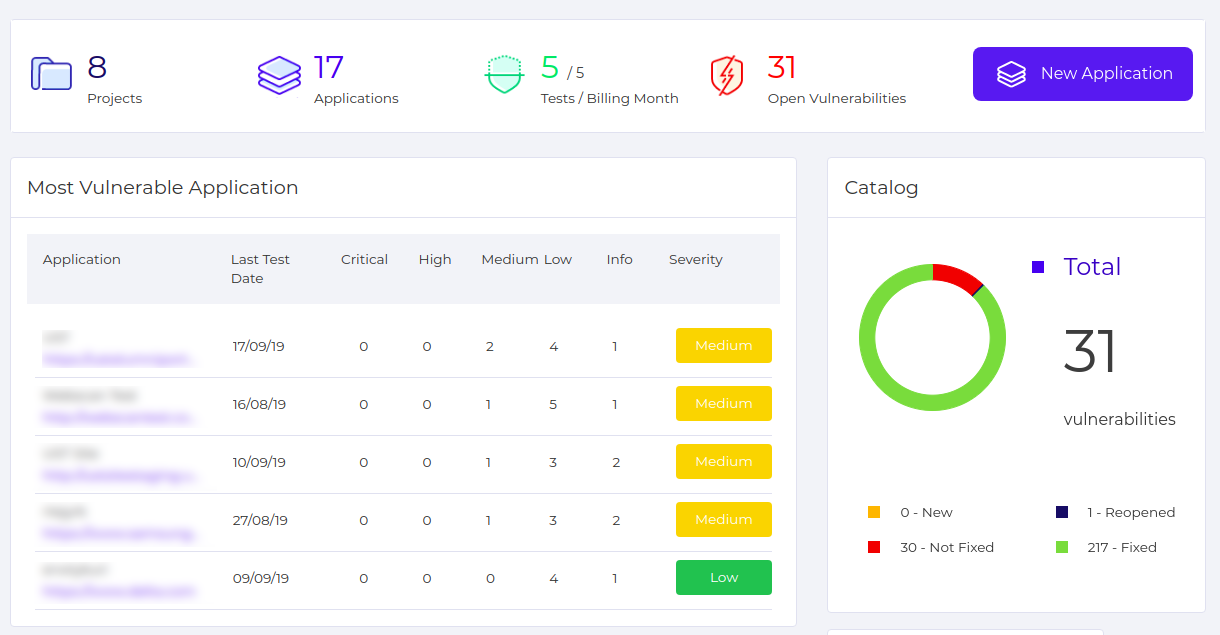Click the layers icon inside New Application button

[1011, 74]
